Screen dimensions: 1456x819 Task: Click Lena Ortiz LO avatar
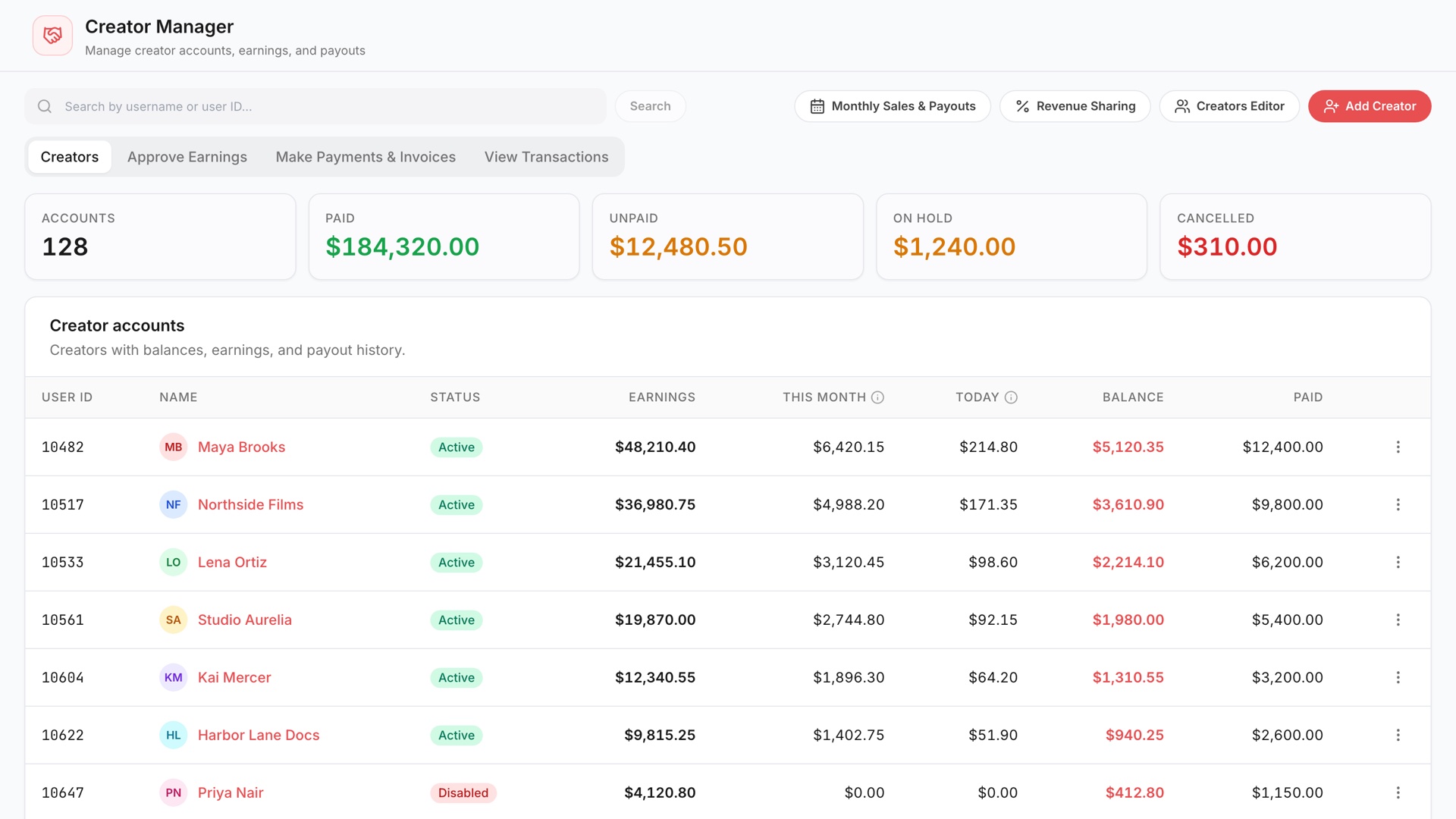click(173, 563)
